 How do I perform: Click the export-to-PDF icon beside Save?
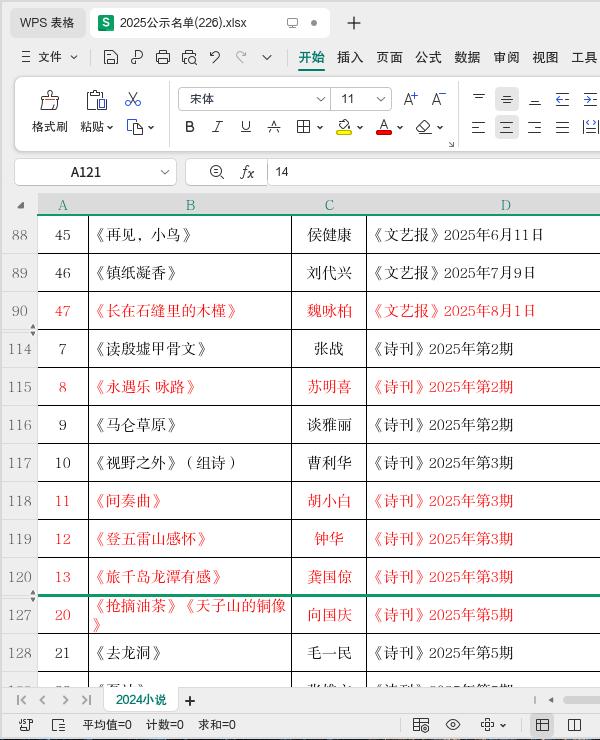tap(137, 58)
